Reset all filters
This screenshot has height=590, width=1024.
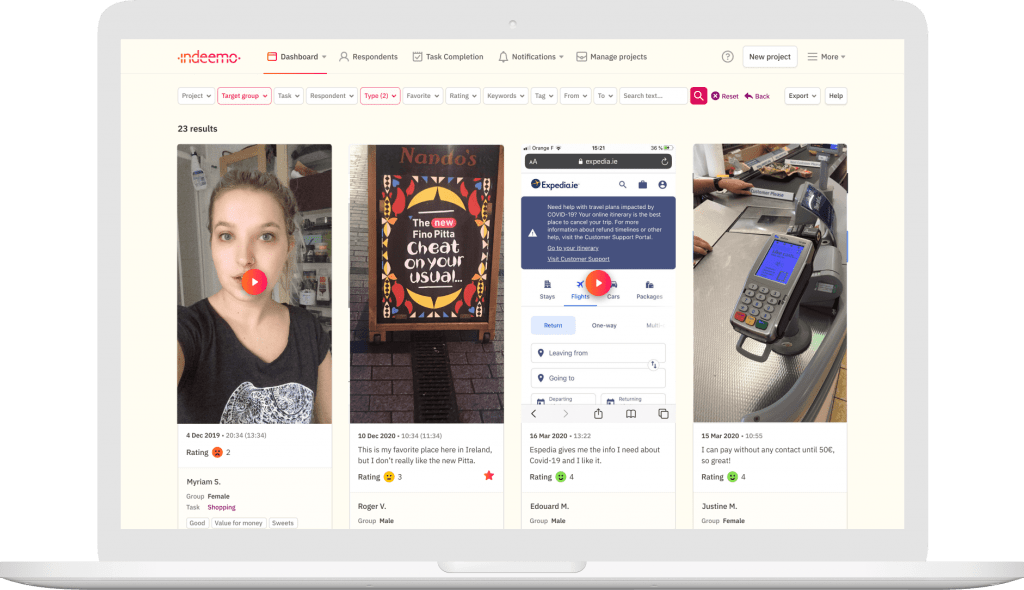[x=725, y=96]
